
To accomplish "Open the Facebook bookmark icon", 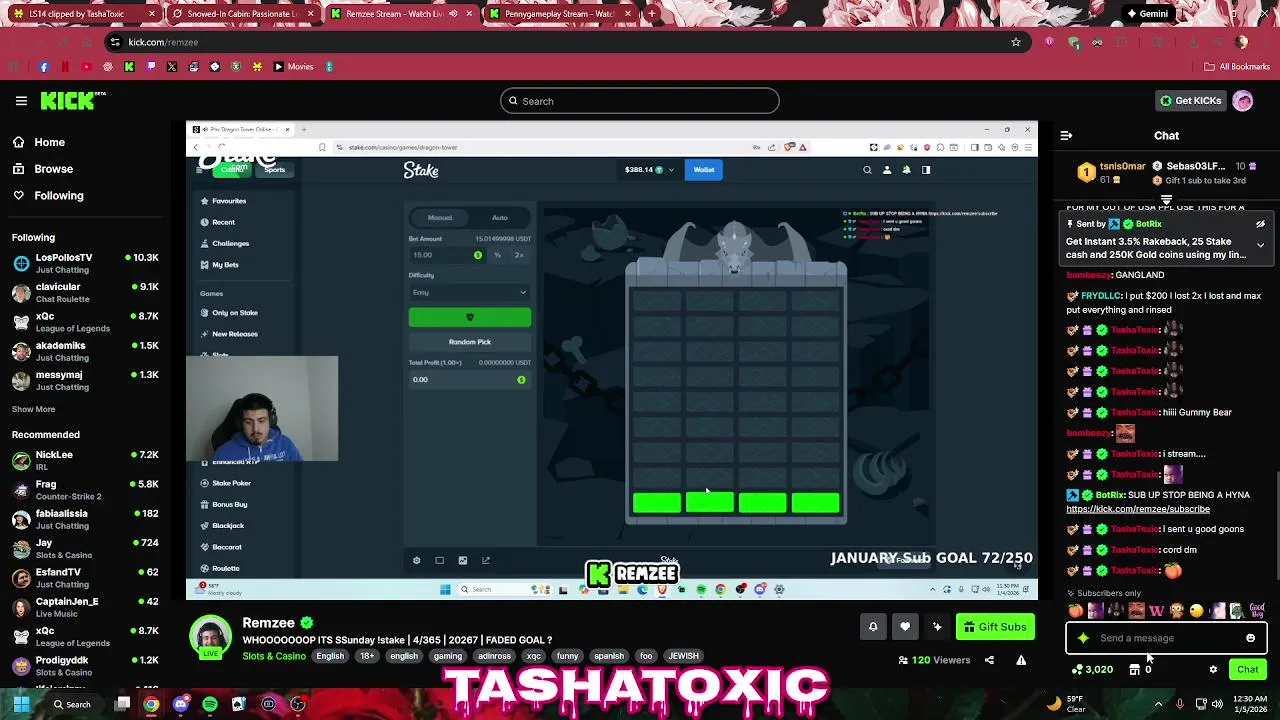I will (x=44, y=67).
